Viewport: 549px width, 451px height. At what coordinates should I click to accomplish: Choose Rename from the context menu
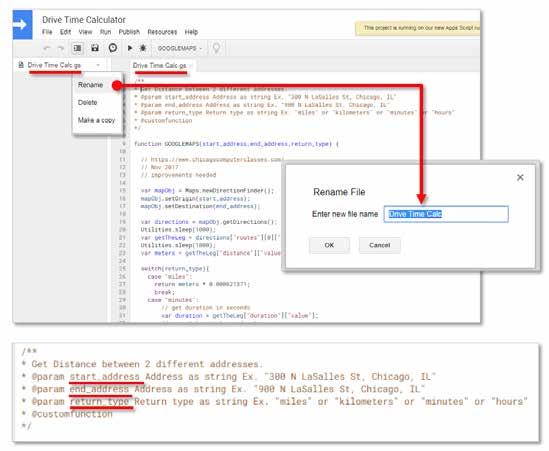[x=90, y=85]
